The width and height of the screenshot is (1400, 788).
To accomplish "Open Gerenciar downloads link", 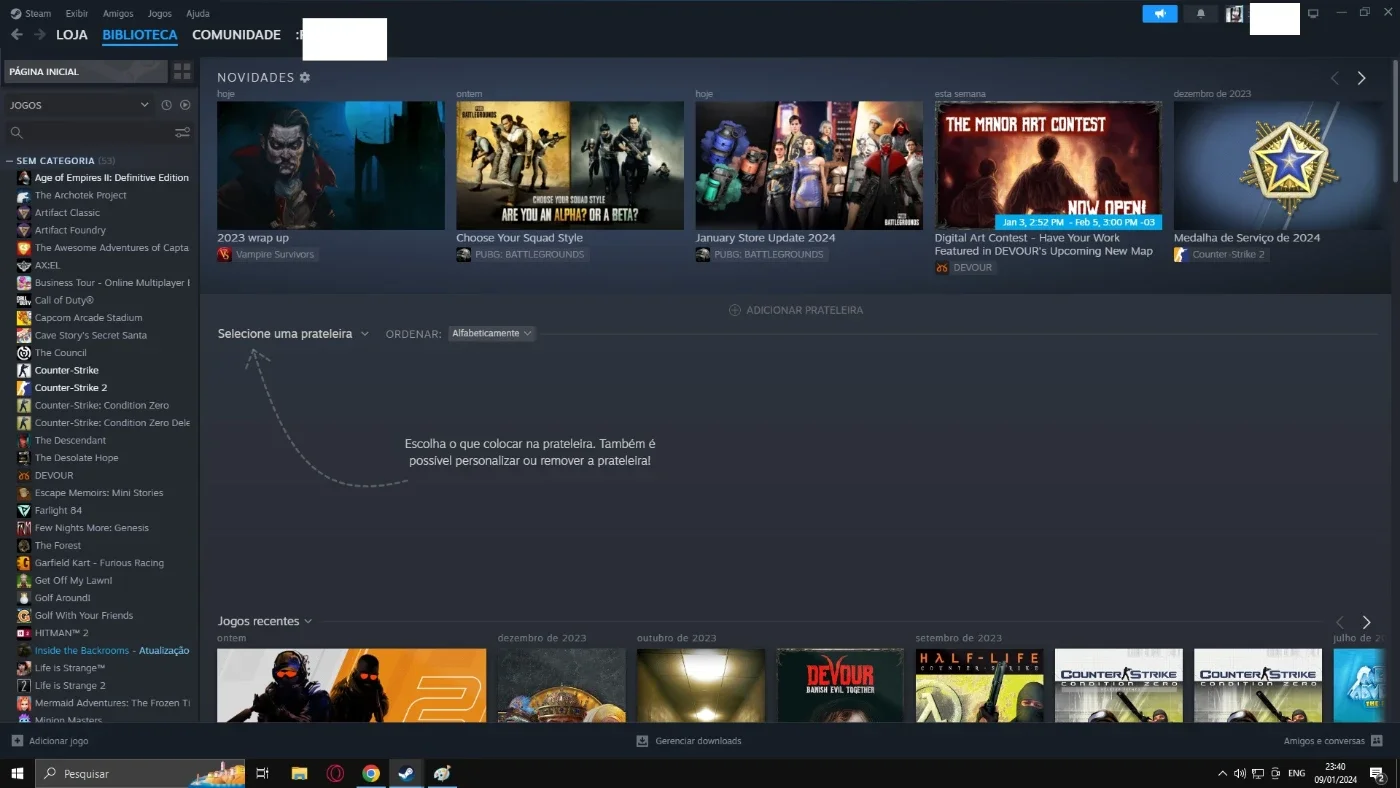I will point(698,741).
